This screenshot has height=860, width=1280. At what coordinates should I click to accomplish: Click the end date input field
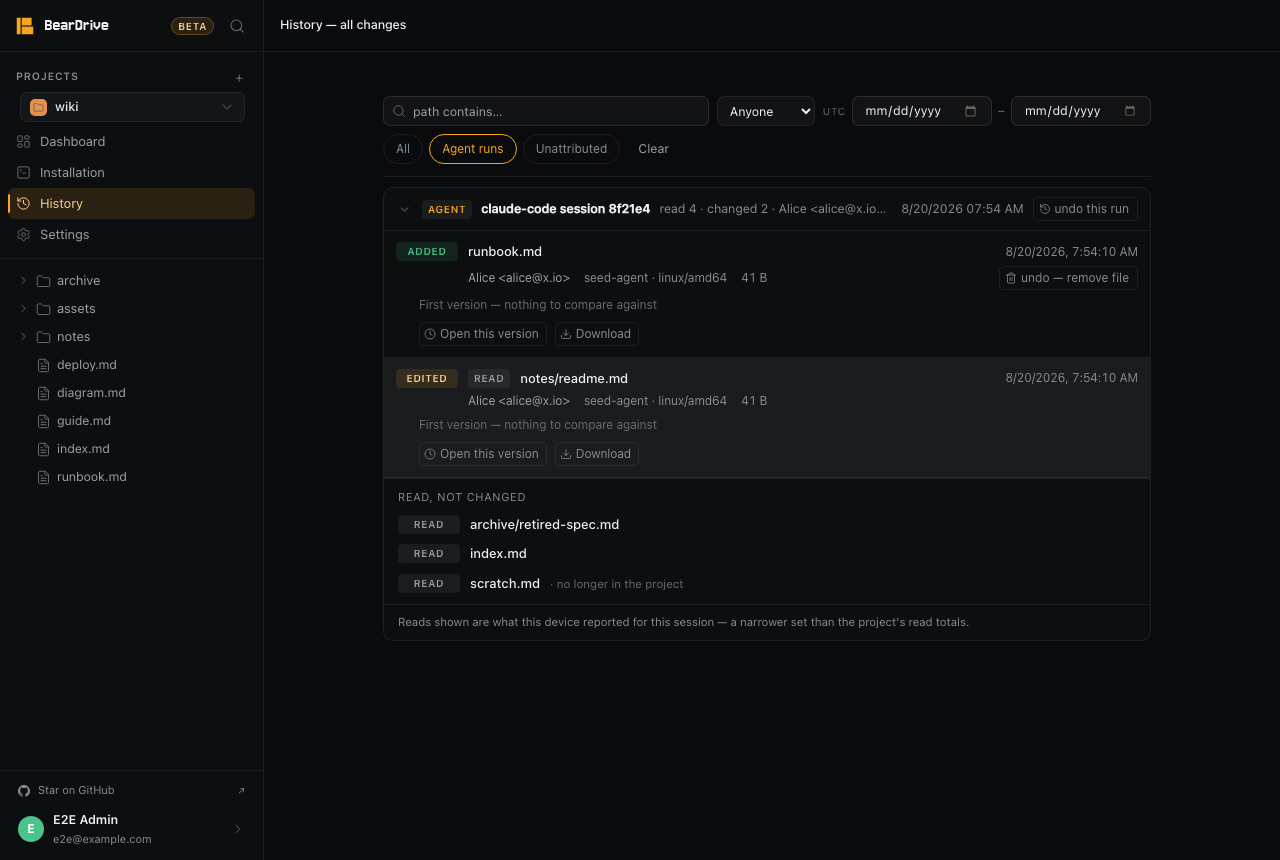[1081, 111]
